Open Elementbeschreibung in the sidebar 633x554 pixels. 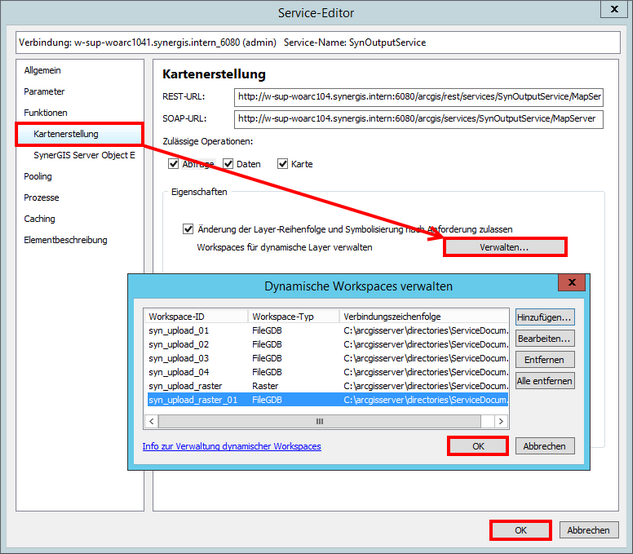click(x=65, y=240)
